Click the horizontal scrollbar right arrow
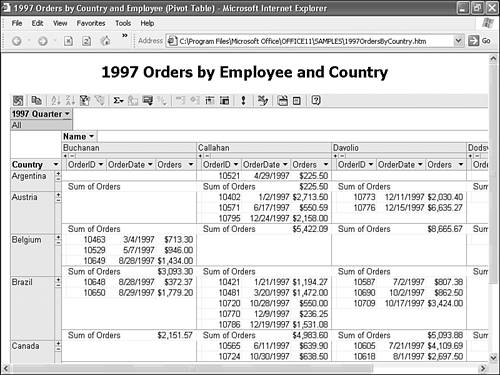This screenshot has width=500, height=375. (482, 368)
